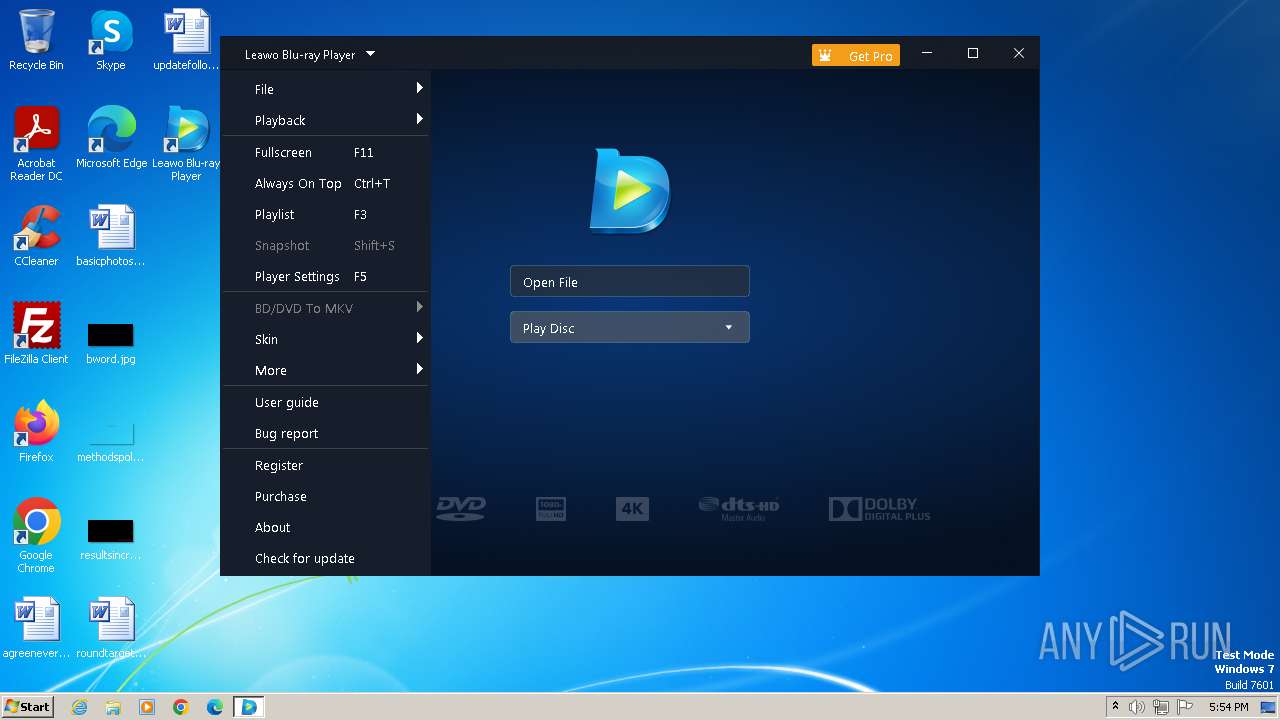This screenshot has width=1280, height=720.
Task: Click the Leawo player logo icon
Action: tap(630, 190)
